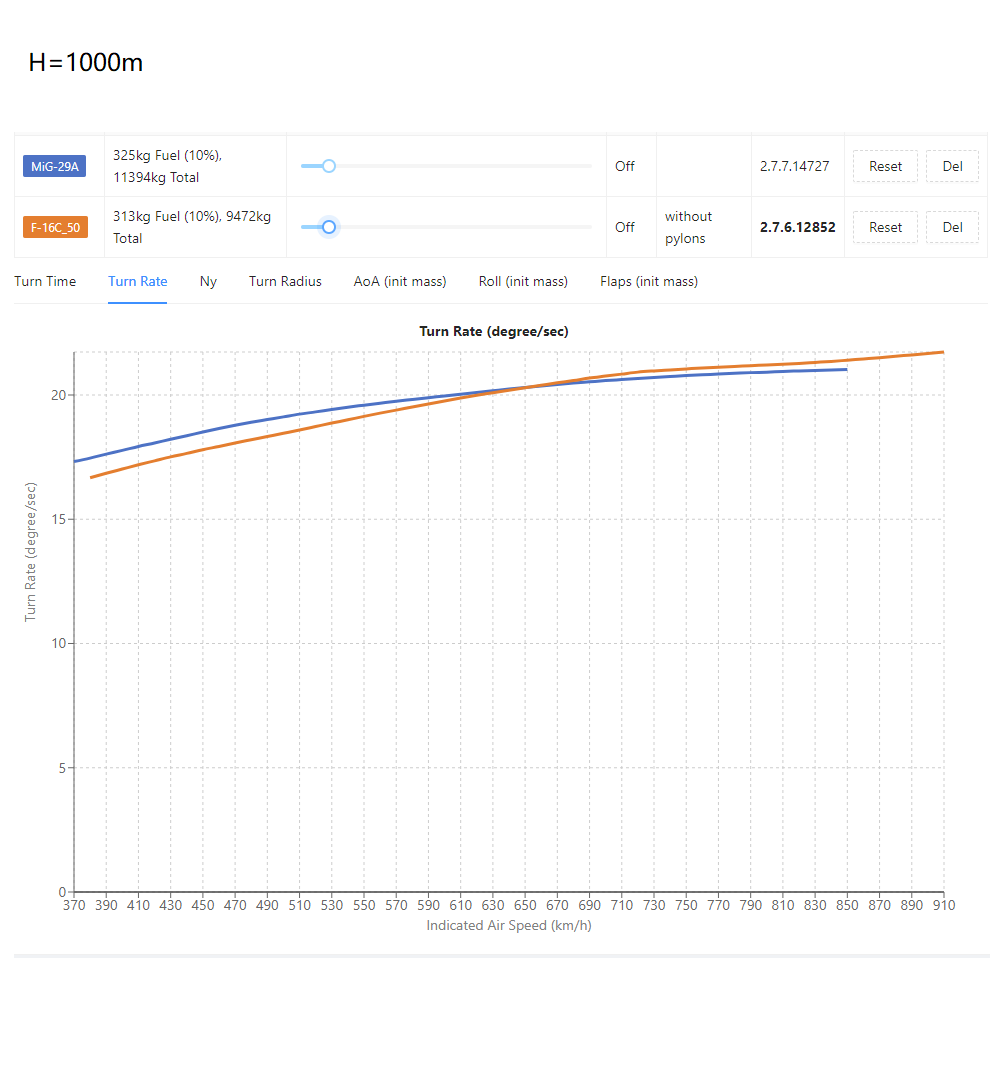Click the blue MiG-29A aircraft tag

click(x=54, y=167)
